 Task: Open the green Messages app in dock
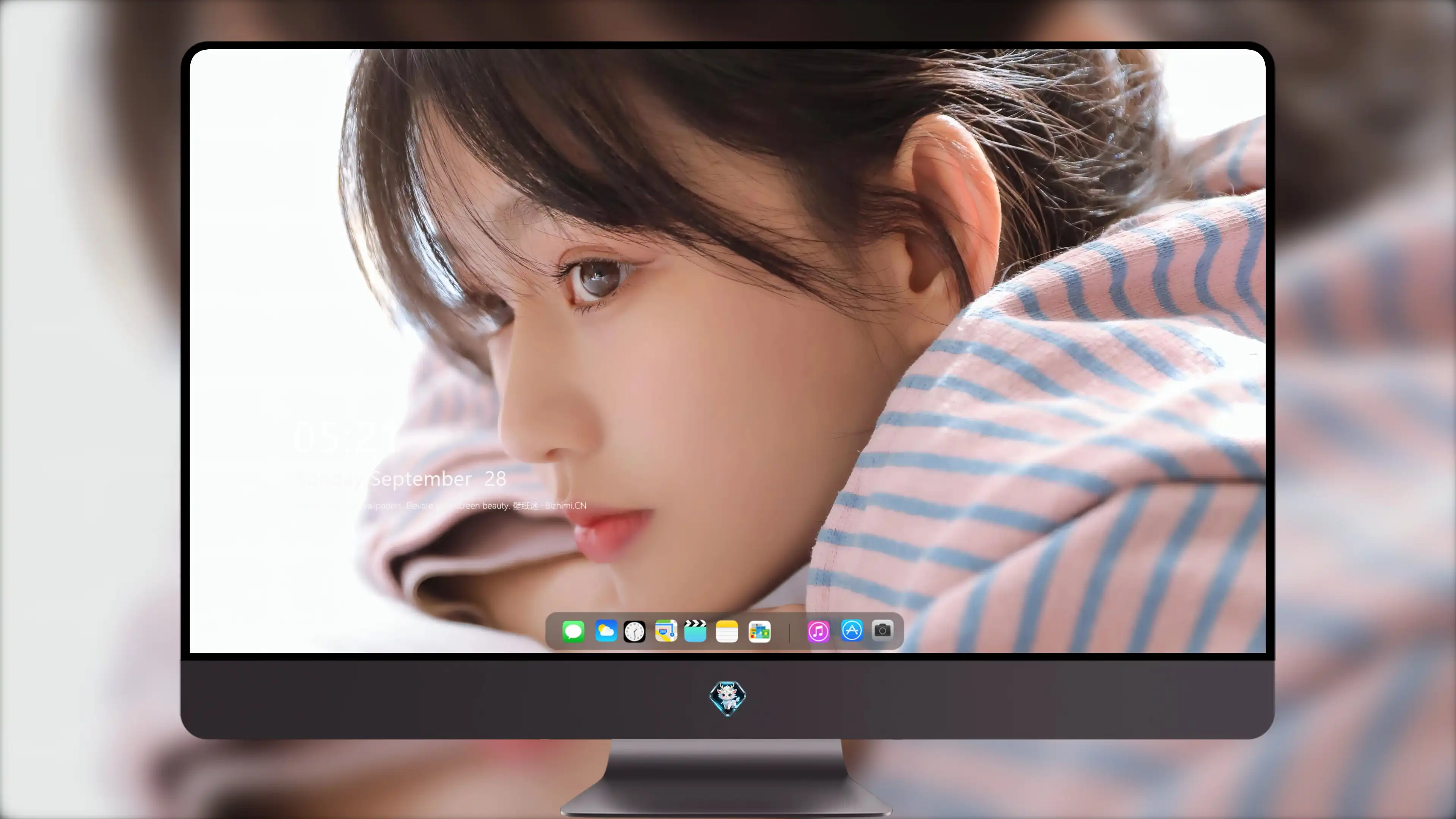point(573,631)
